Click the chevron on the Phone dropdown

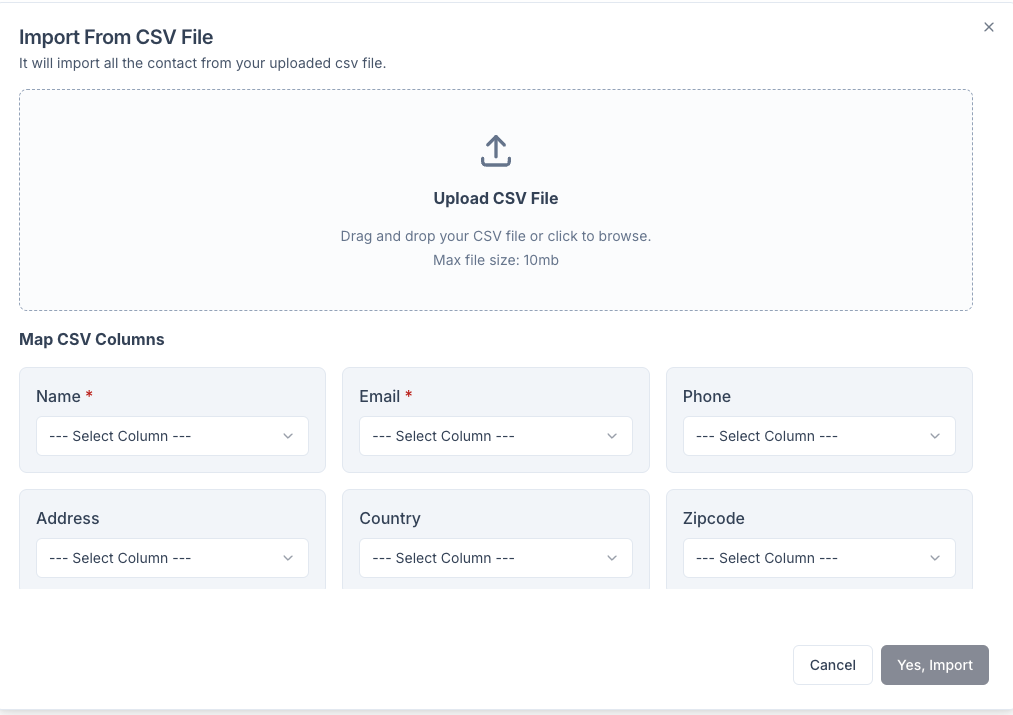(x=935, y=436)
